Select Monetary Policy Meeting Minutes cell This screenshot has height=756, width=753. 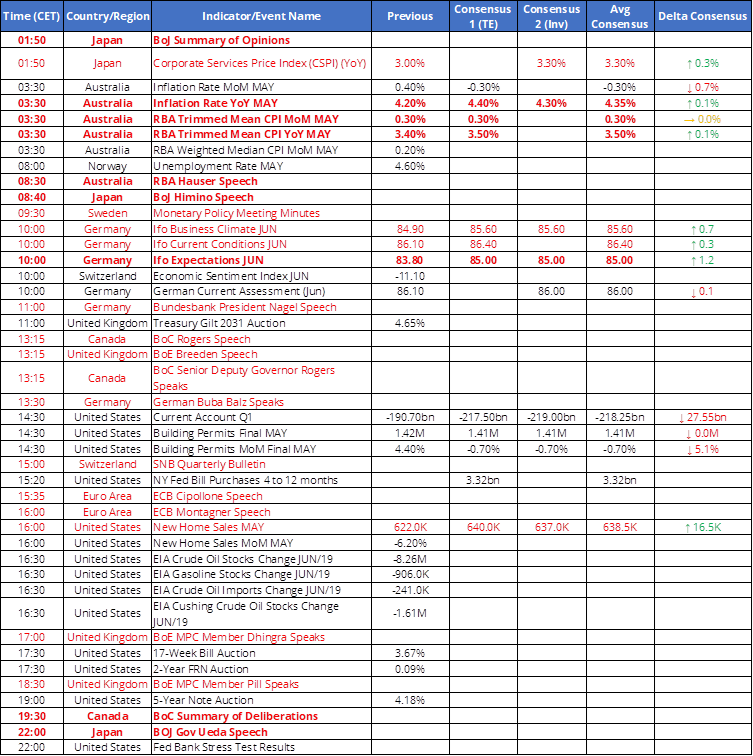(x=261, y=213)
